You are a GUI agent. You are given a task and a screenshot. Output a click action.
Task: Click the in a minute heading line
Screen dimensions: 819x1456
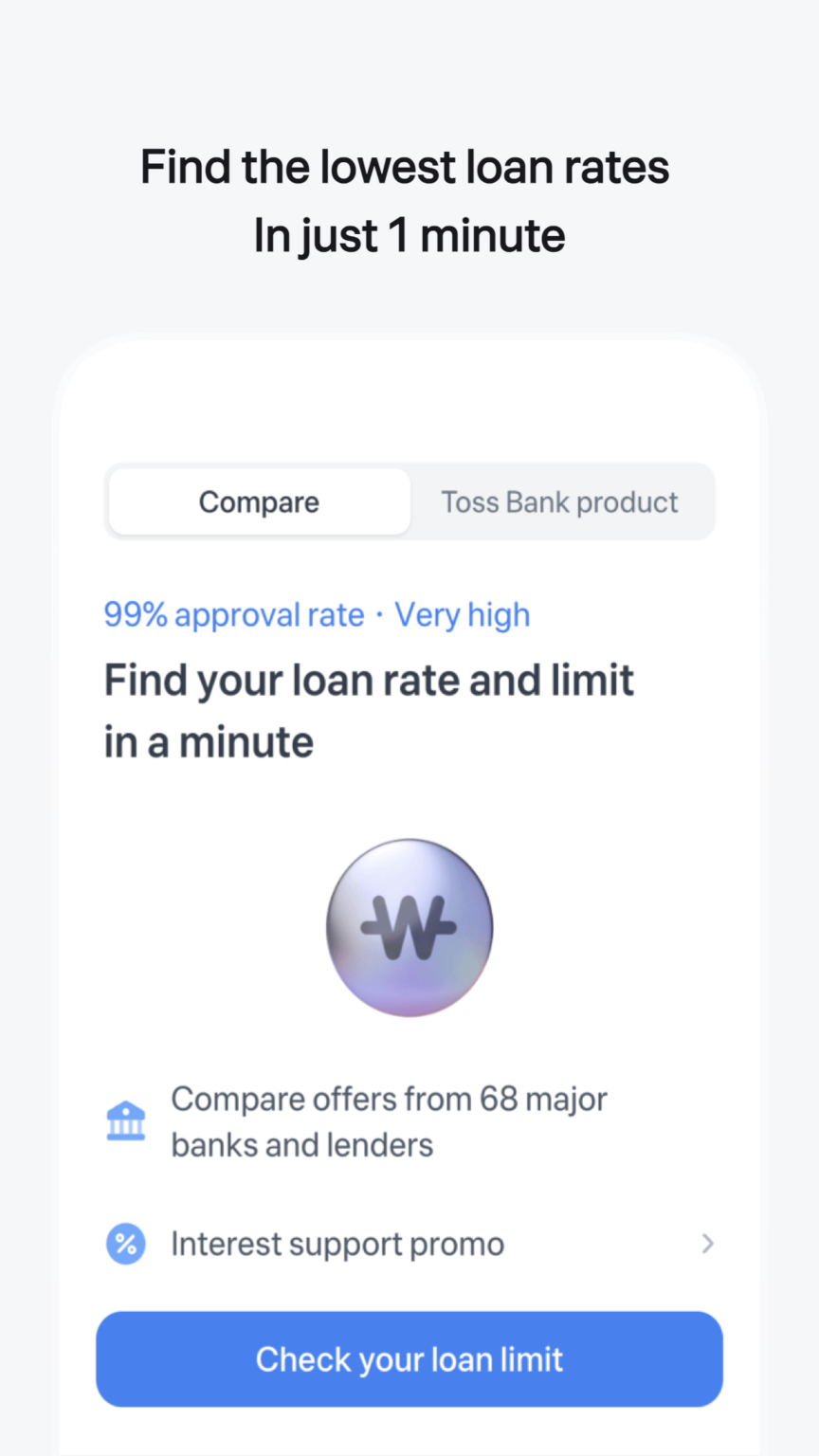click(x=209, y=741)
